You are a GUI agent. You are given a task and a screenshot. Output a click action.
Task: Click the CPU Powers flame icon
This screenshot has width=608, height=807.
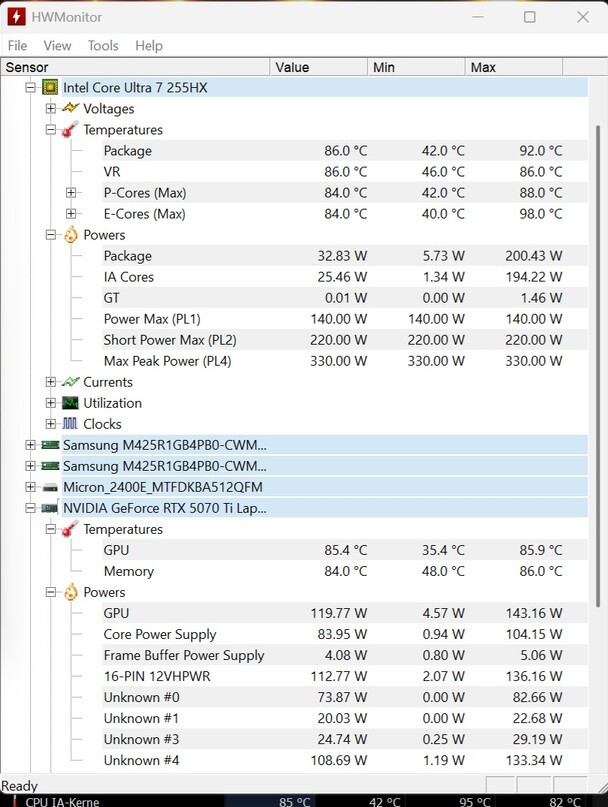pyautogui.click(x=70, y=235)
